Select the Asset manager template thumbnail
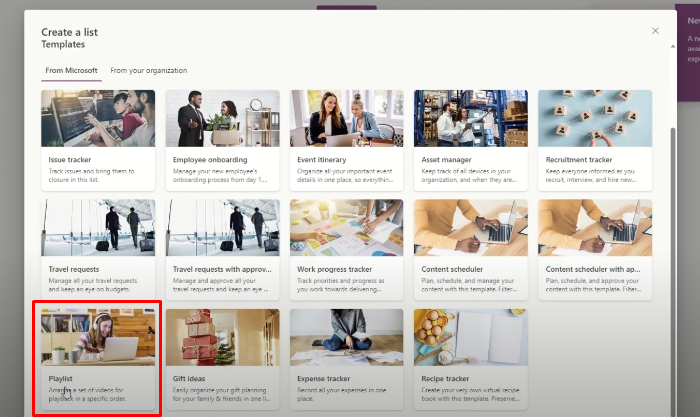The height and width of the screenshot is (417, 700). [x=471, y=118]
